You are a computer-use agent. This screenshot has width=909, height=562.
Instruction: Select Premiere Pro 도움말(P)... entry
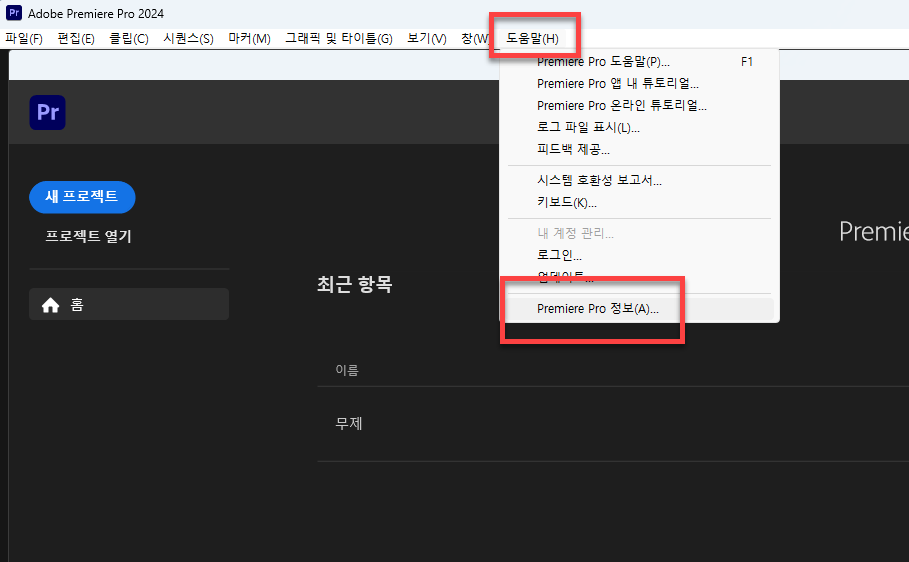[639, 61]
